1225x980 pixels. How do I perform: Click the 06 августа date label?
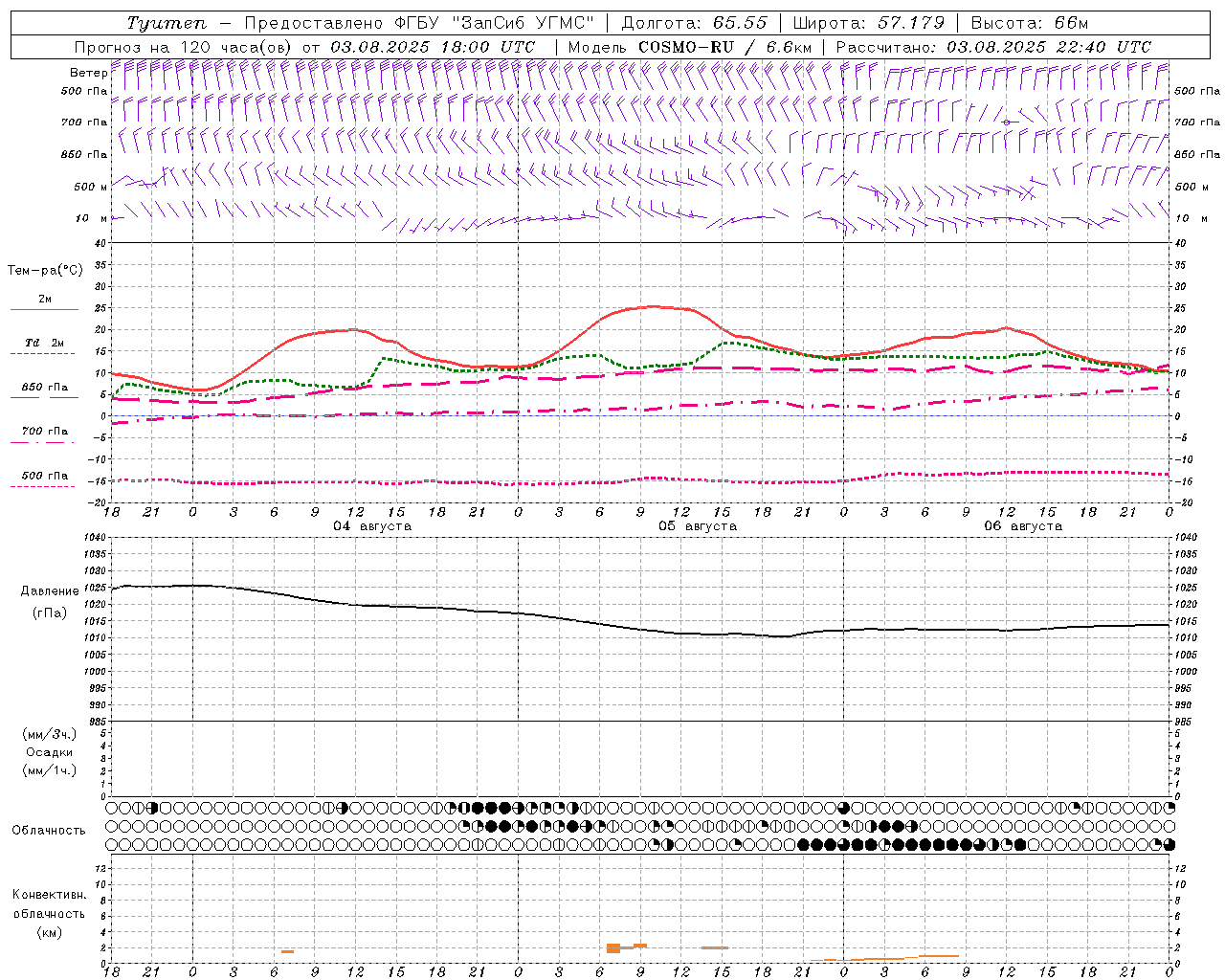click(x=1023, y=526)
